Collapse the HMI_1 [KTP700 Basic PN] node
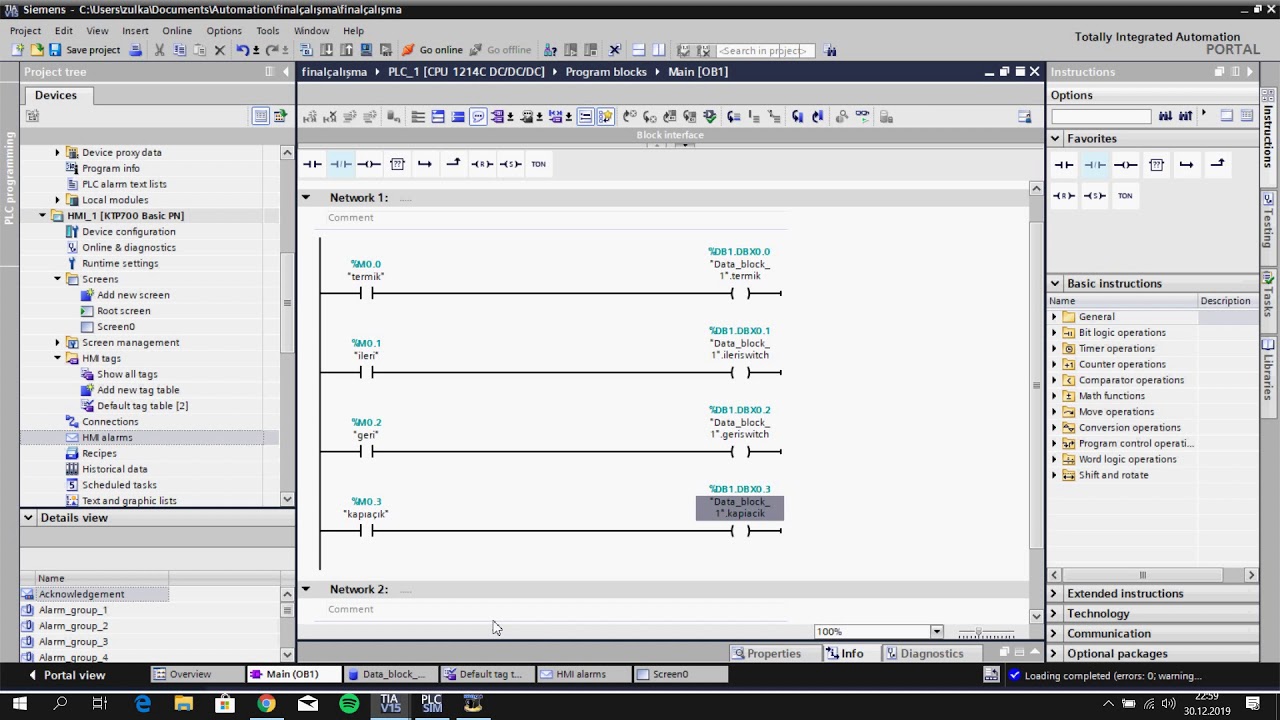Screen dimensions: 1280x720 43,216
